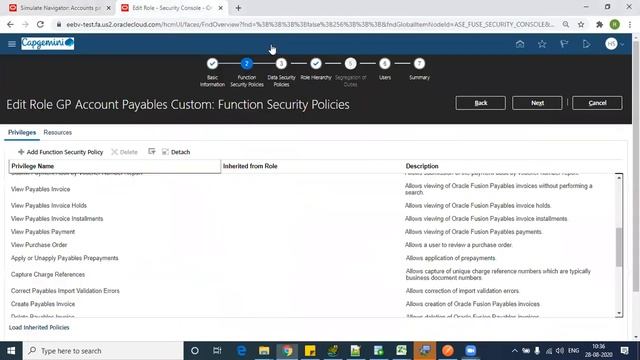Select Apply or Unapply Payables Prepayments row

(312, 258)
